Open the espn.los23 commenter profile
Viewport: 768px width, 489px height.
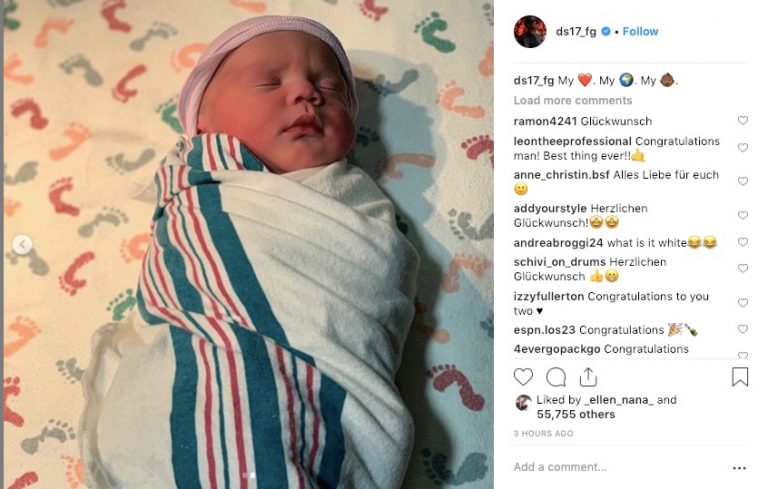[544, 330]
